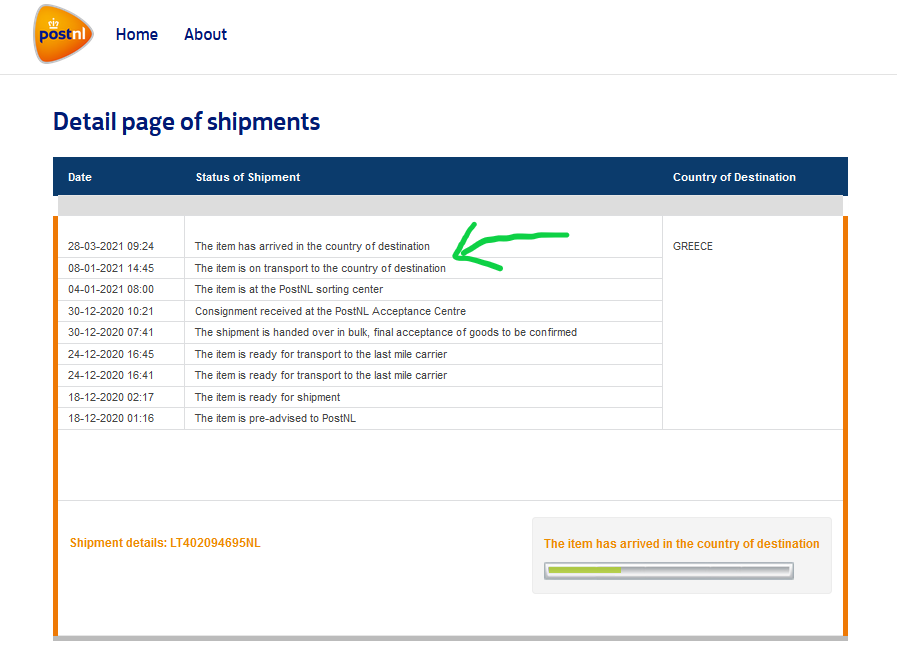Viewport: 897px width, 646px height.
Task: Select last mile carrier status at 16:41
Action: click(x=321, y=375)
